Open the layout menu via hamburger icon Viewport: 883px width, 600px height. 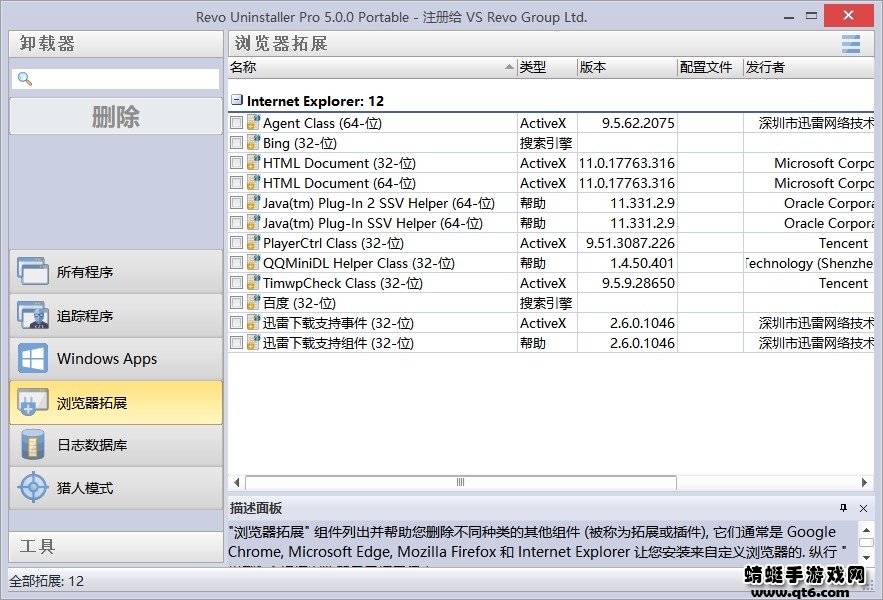(851, 44)
